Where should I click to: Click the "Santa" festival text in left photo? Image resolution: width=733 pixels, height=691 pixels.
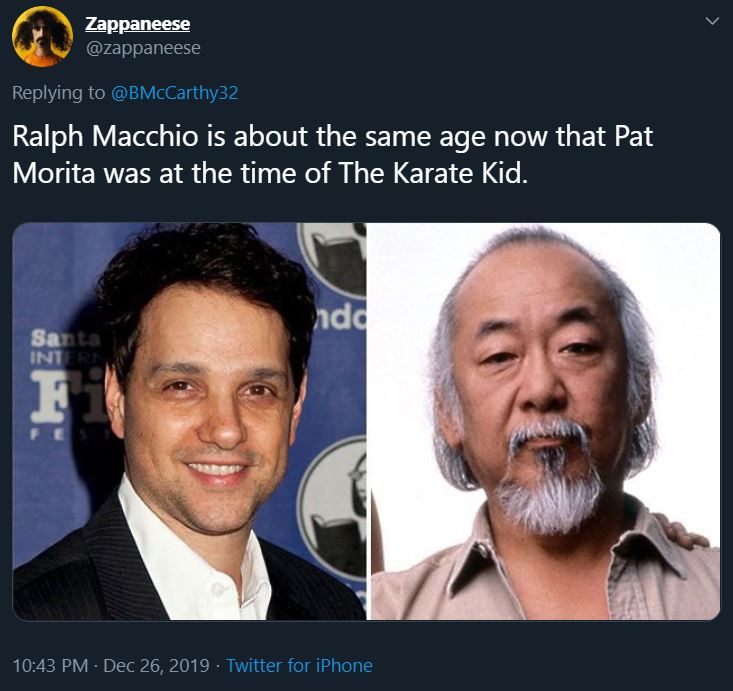(x=65, y=338)
